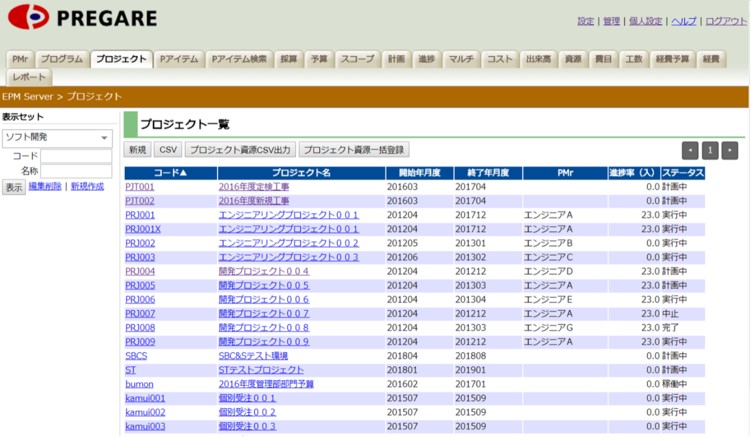
Task: Open the ログアウト link
Action: (725, 21)
